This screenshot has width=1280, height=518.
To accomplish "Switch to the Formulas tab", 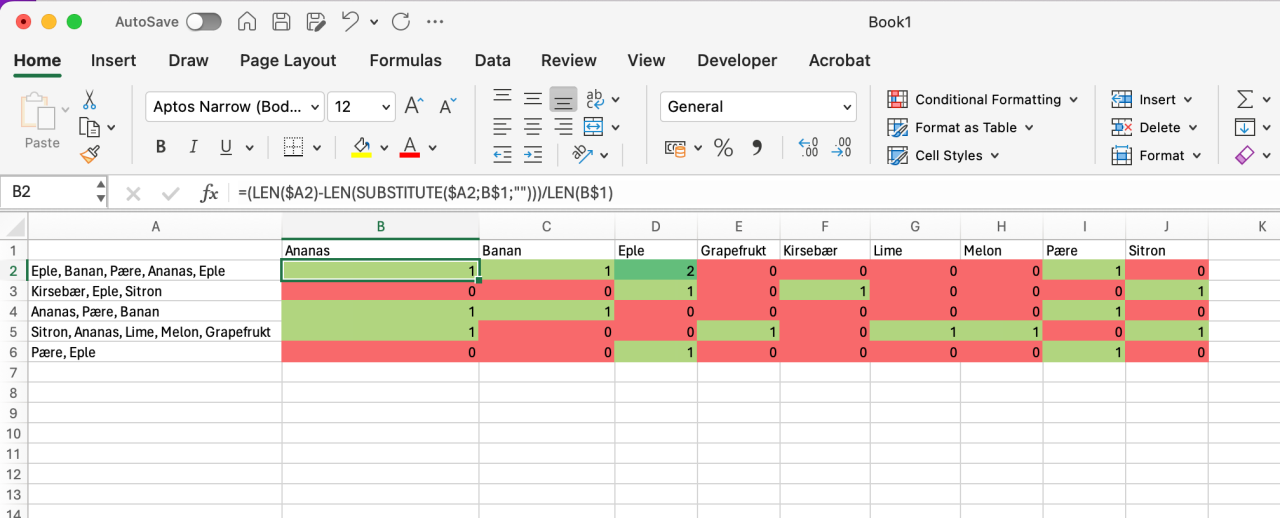I will (405, 60).
